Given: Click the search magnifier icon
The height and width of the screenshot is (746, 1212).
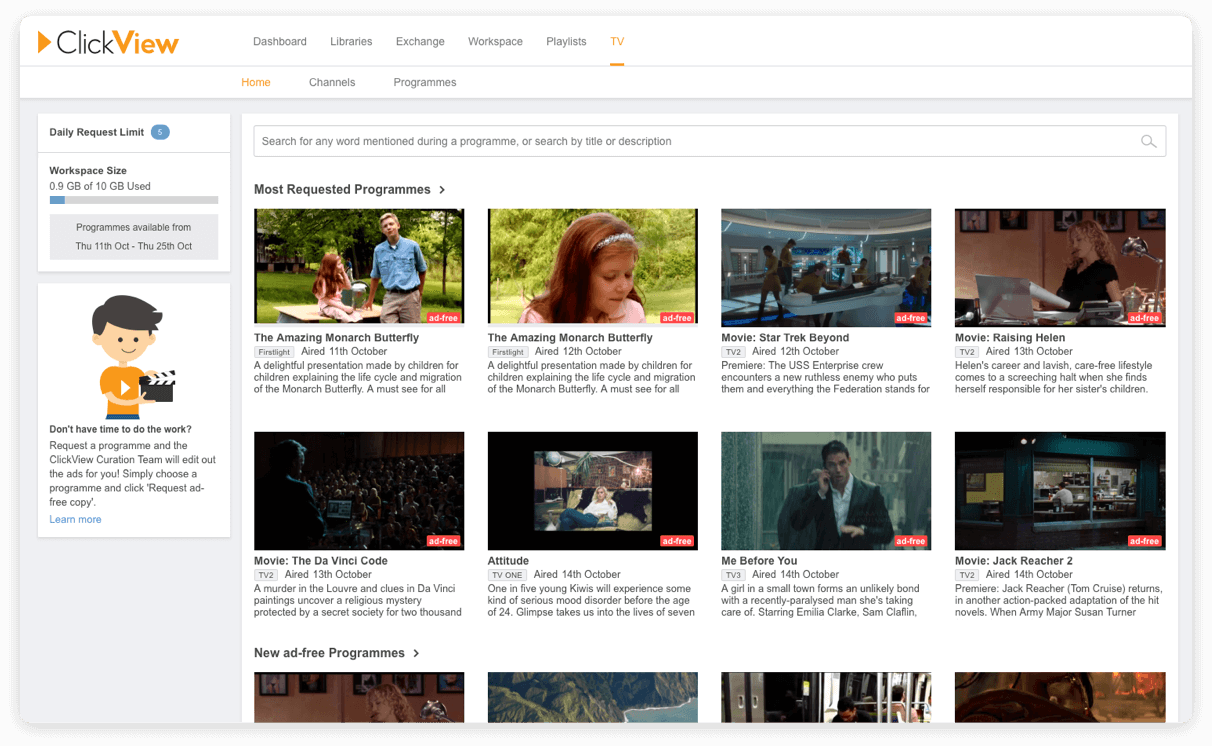Looking at the screenshot, I should (x=1149, y=141).
